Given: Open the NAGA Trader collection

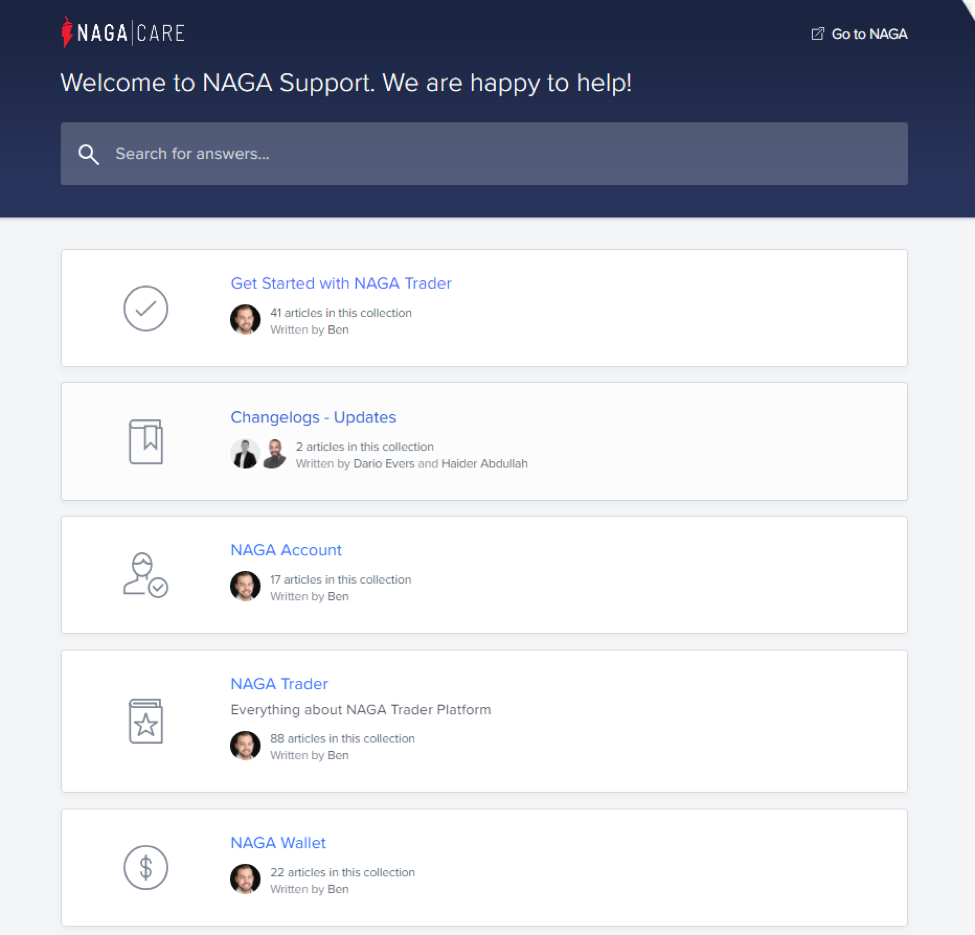Looking at the screenshot, I should (x=279, y=684).
